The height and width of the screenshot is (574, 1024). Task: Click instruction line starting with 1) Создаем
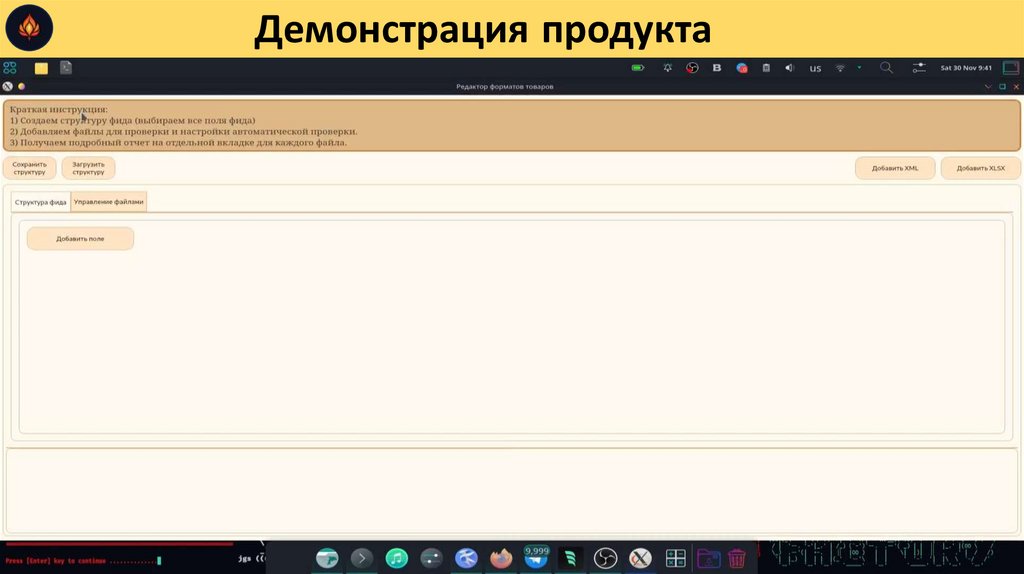tap(133, 121)
